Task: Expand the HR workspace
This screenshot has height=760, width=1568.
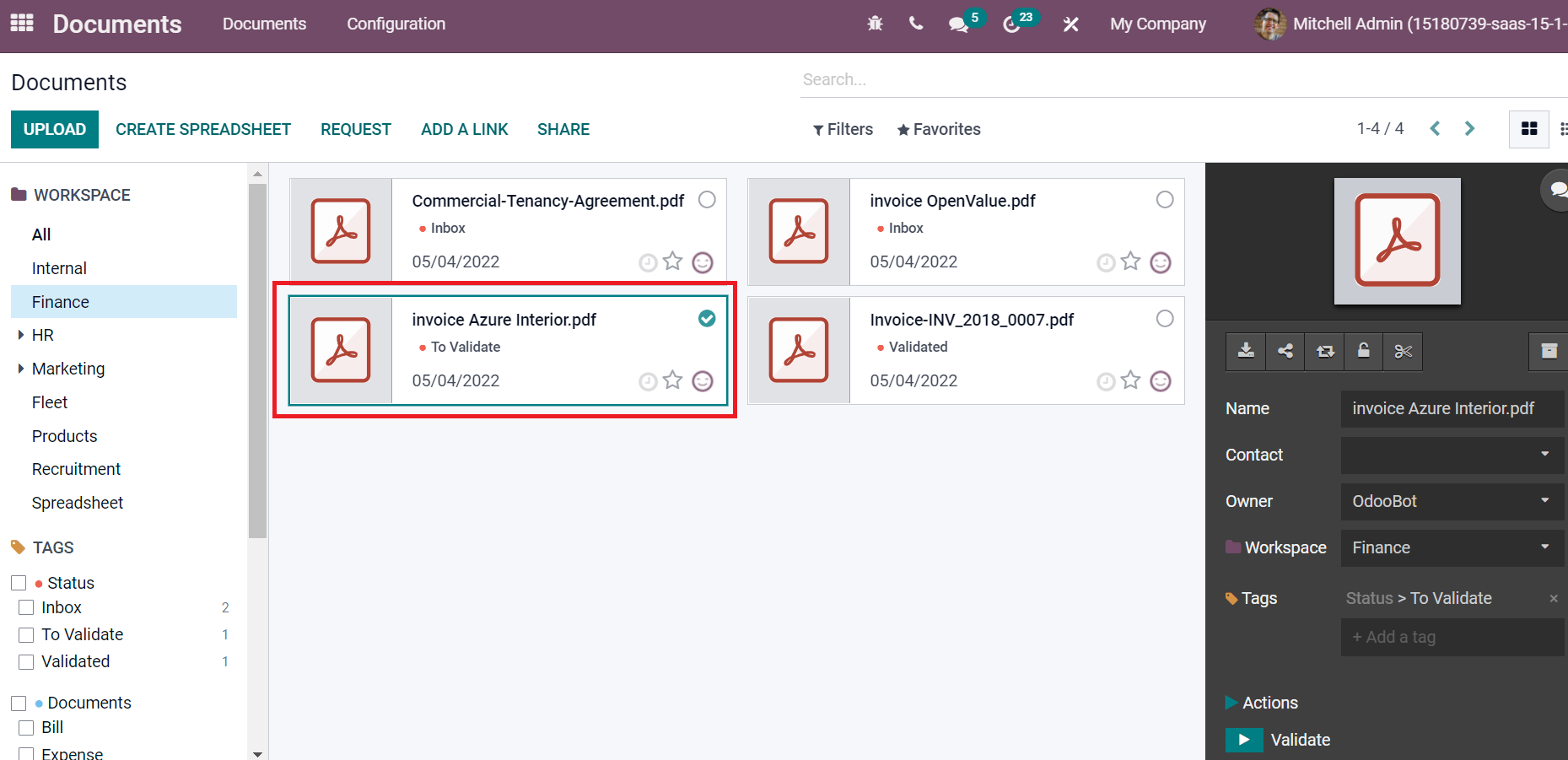Action: tap(20, 335)
